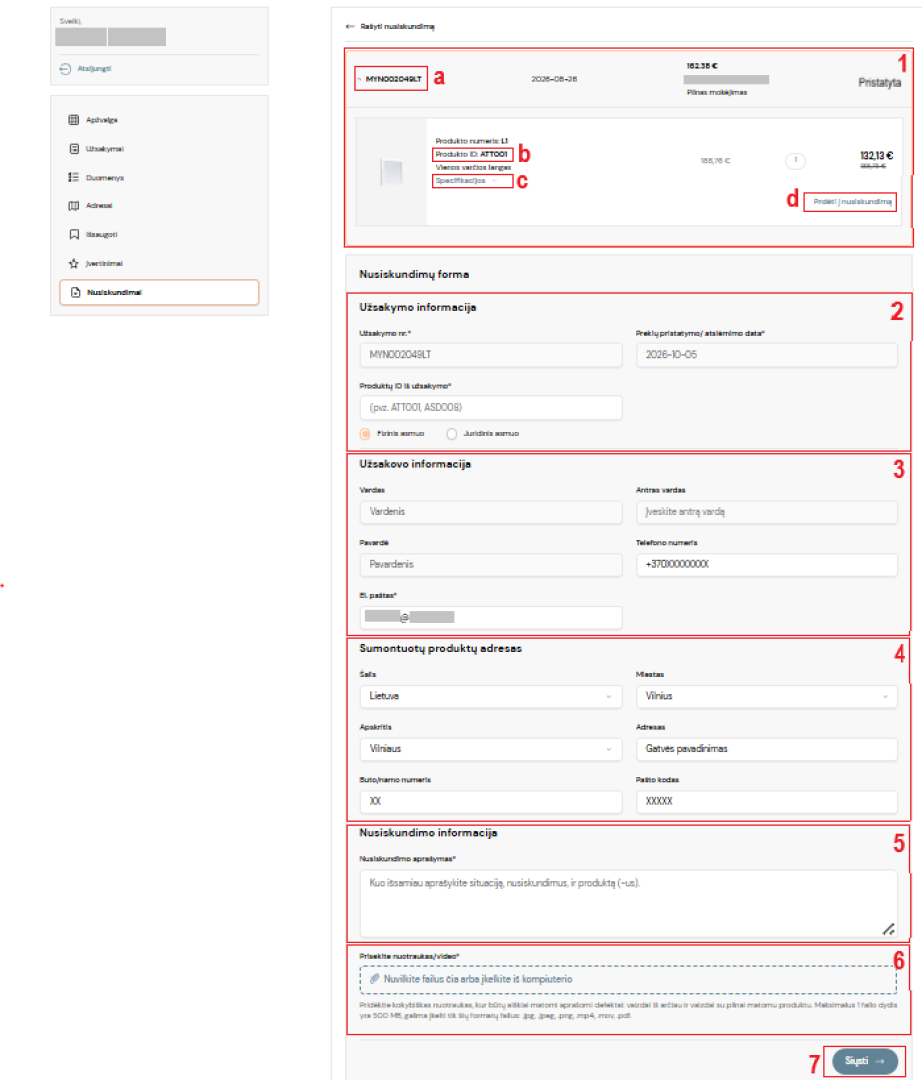The image size is (922, 1080).
Task: Open the product thumbnail image
Action: click(391, 172)
